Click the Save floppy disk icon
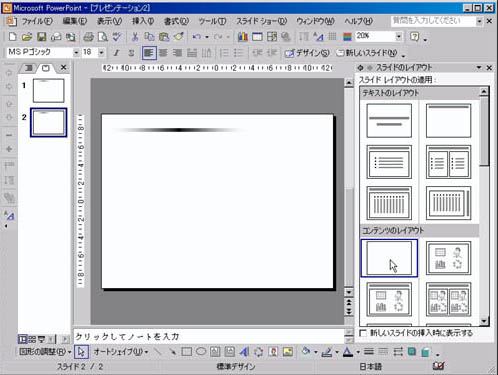This screenshot has height=375, width=498. [x=41, y=37]
